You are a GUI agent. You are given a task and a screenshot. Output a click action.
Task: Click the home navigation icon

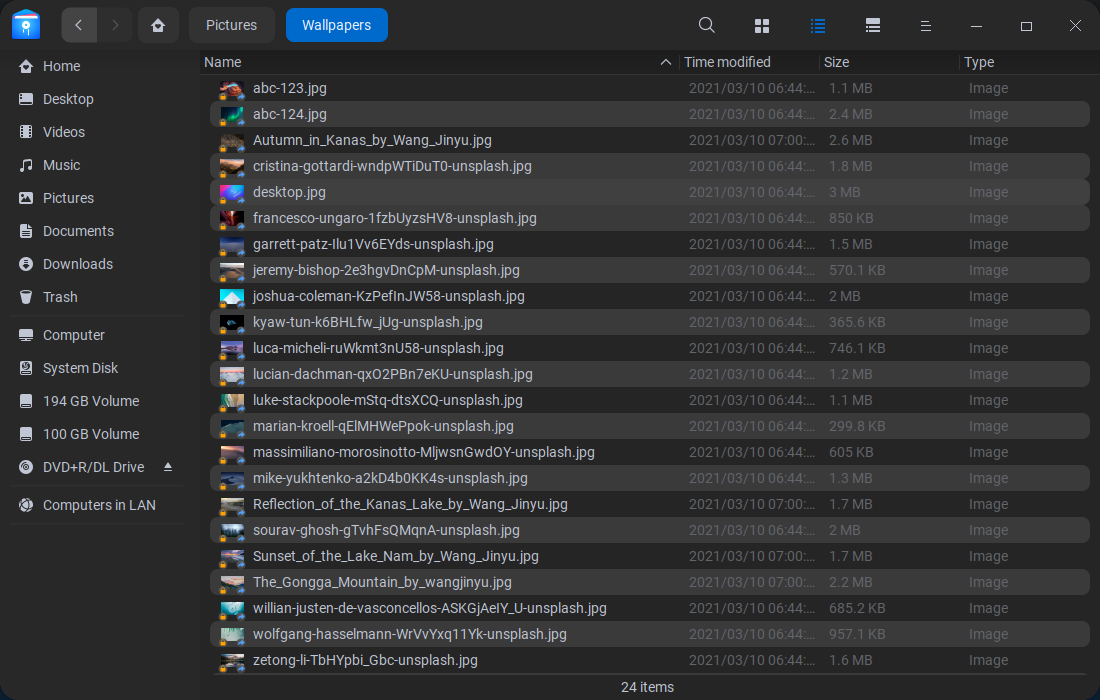pos(158,24)
